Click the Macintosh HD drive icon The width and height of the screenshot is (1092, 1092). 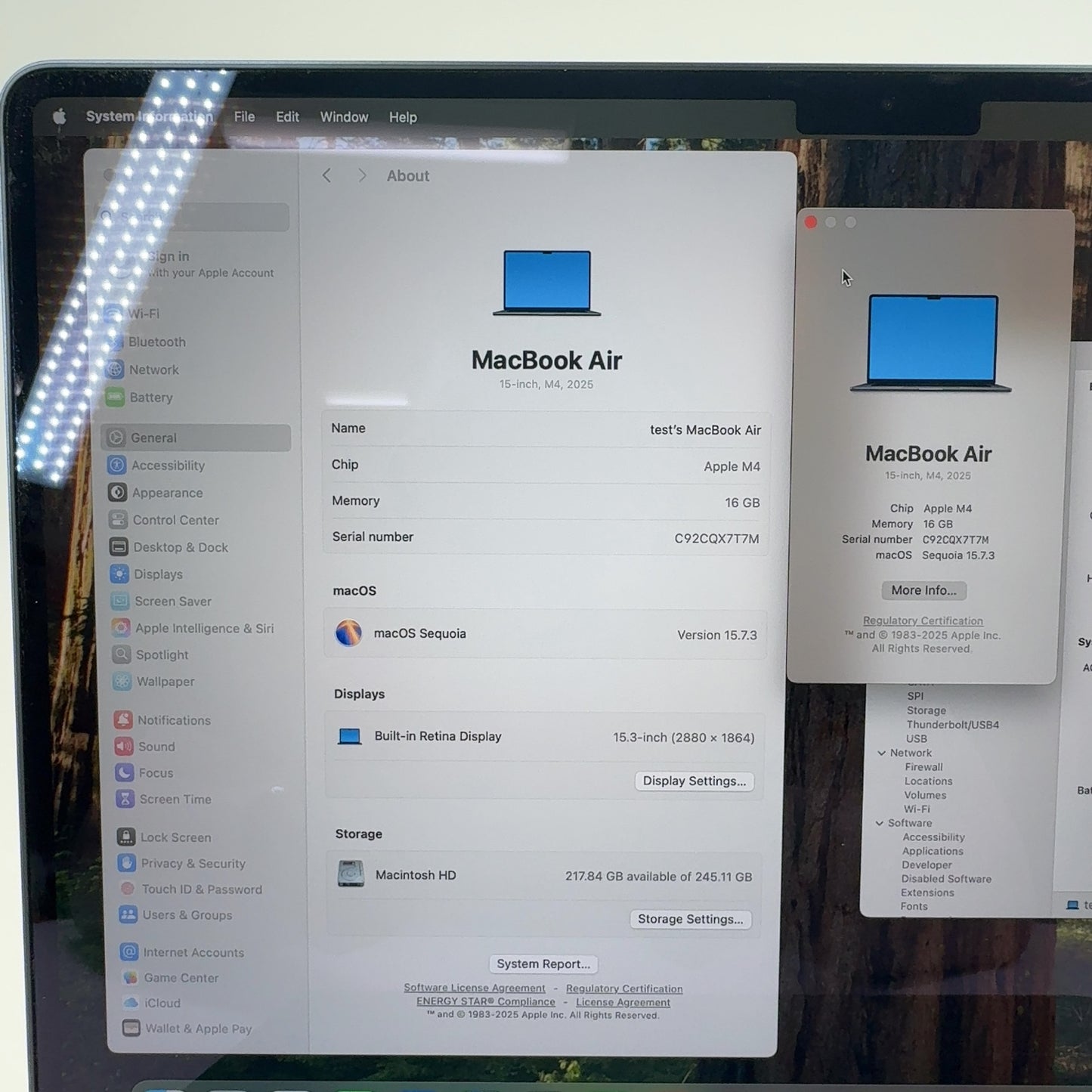pos(351,874)
